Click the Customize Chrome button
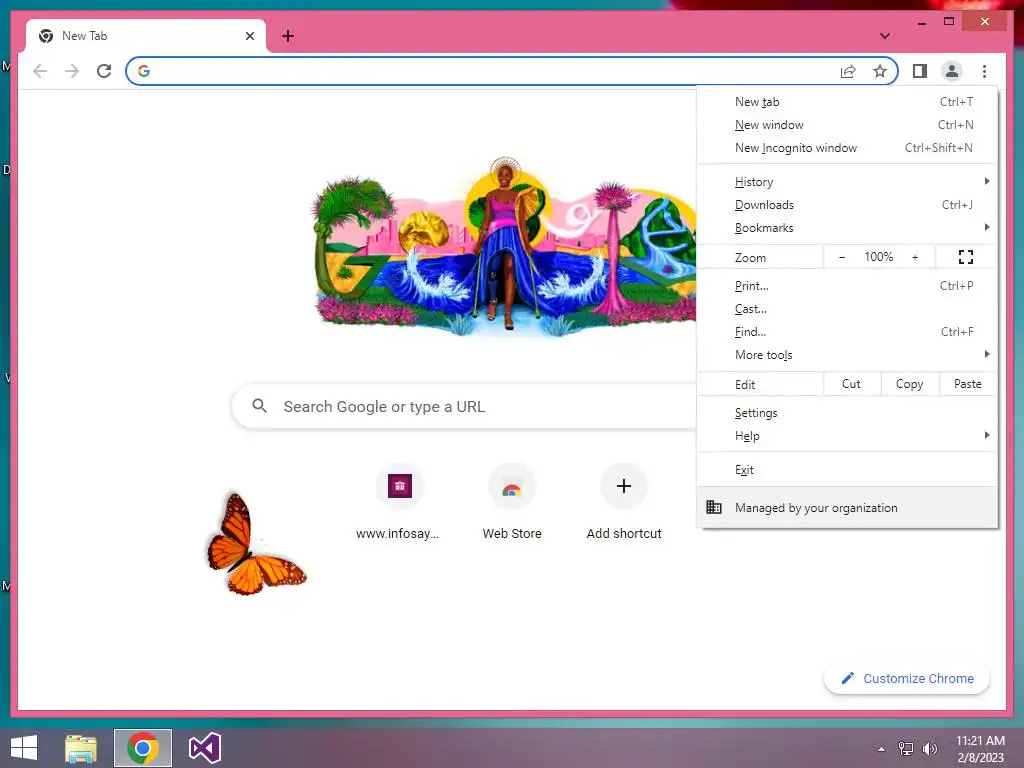1024x768 pixels. click(907, 679)
